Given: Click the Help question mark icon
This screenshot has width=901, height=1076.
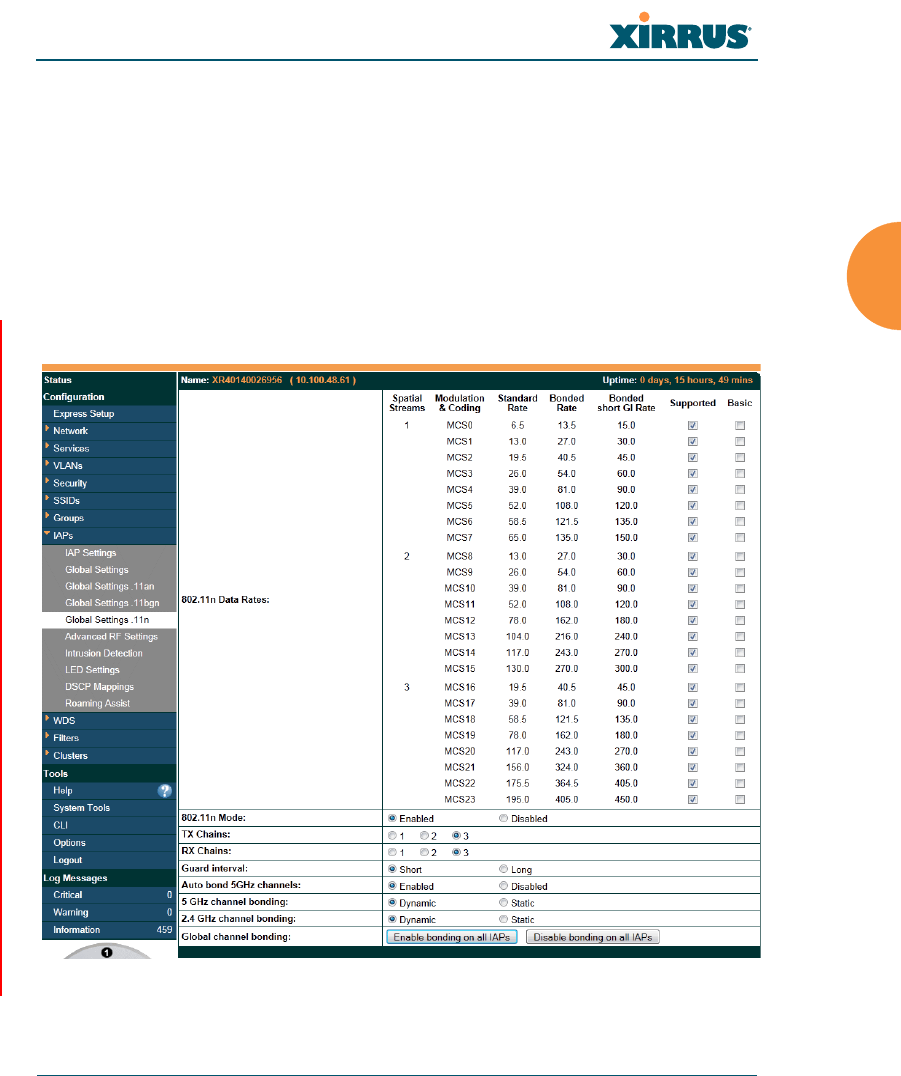Looking at the screenshot, I should [x=165, y=791].
